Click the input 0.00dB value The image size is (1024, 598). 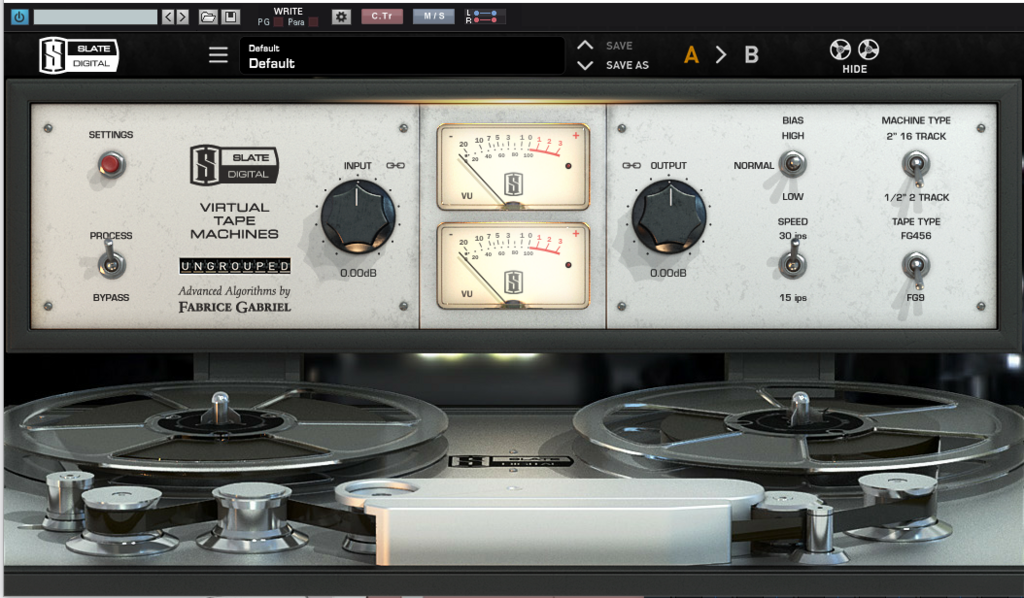[358, 273]
